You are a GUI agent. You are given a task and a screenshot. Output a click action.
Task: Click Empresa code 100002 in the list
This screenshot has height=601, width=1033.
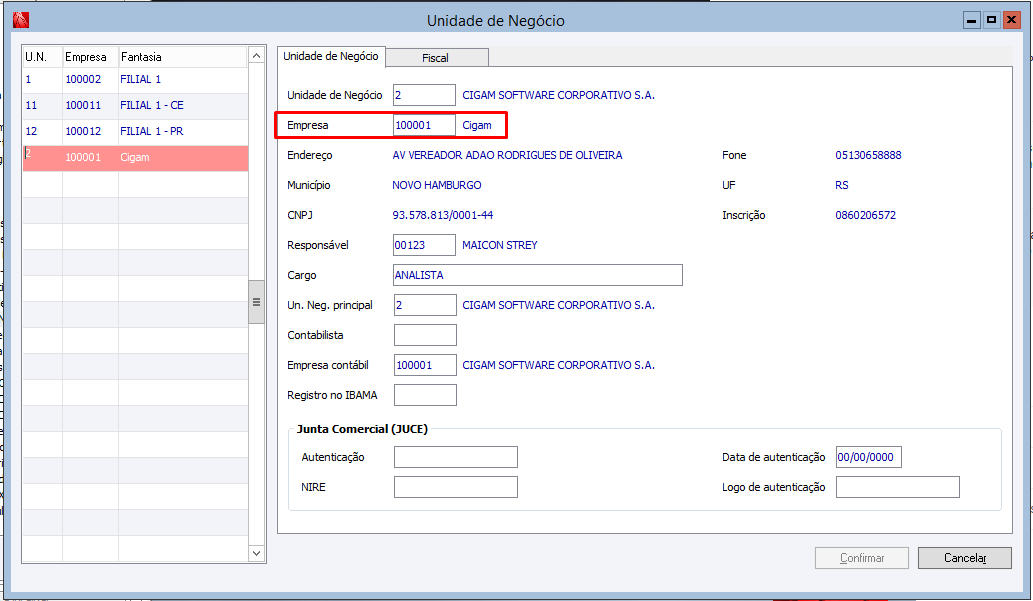(83, 80)
